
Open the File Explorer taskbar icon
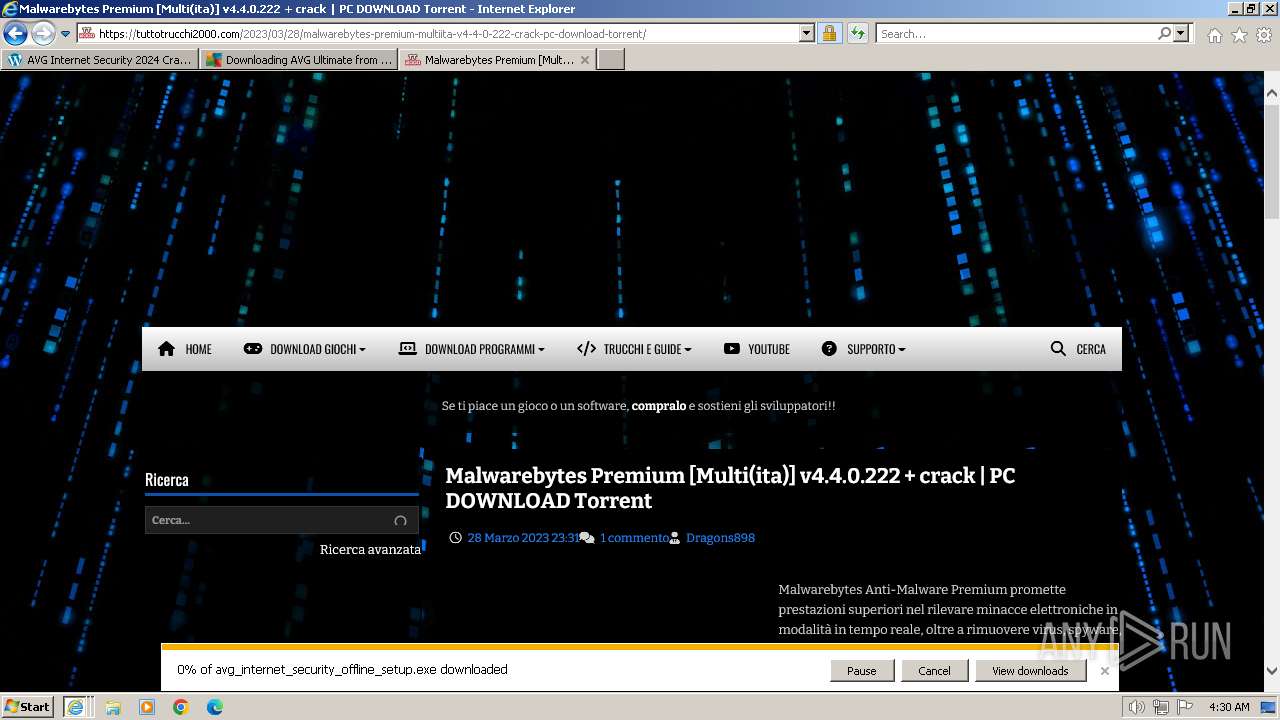[112, 706]
